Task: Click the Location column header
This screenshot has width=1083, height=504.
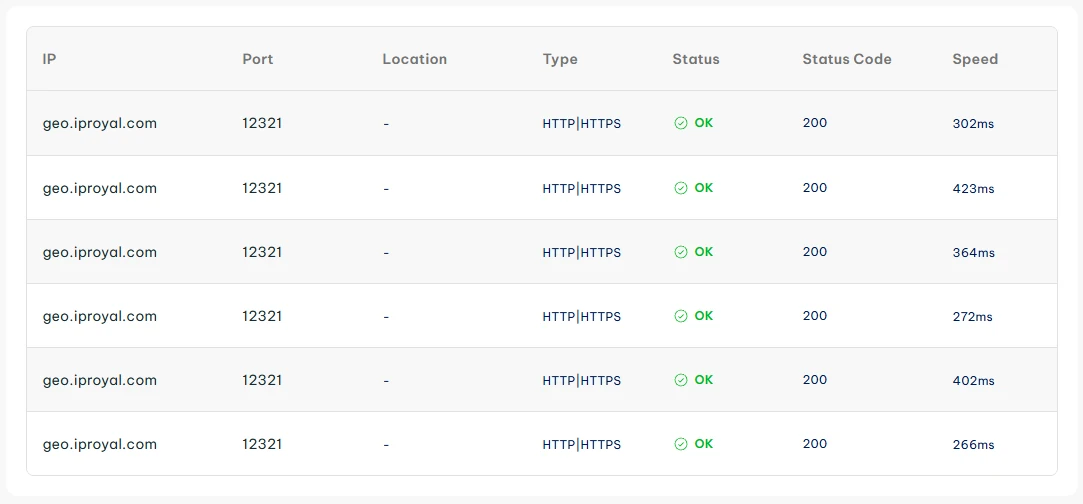Action: pos(414,59)
